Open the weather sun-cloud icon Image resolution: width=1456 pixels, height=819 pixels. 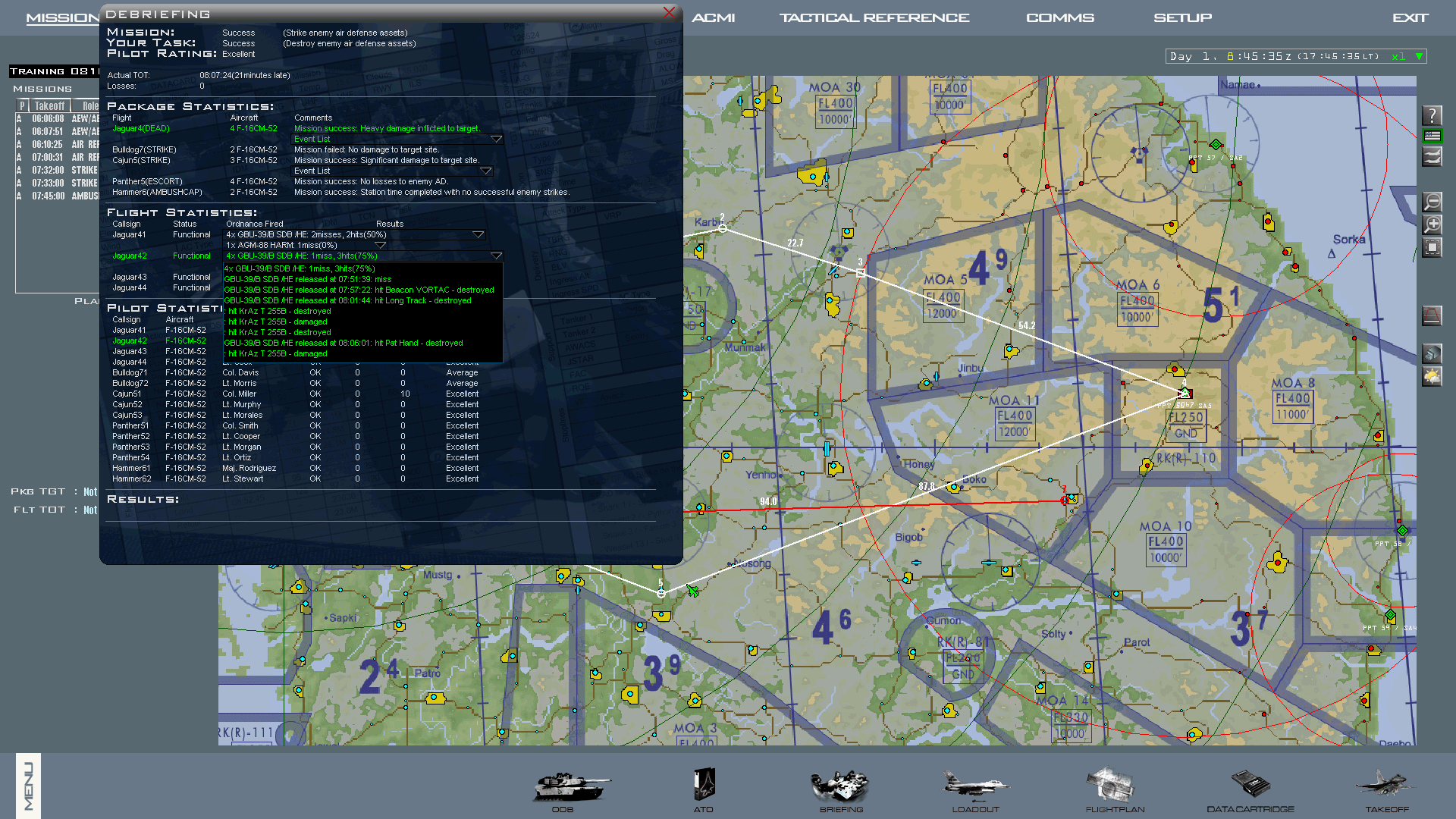[1432, 376]
